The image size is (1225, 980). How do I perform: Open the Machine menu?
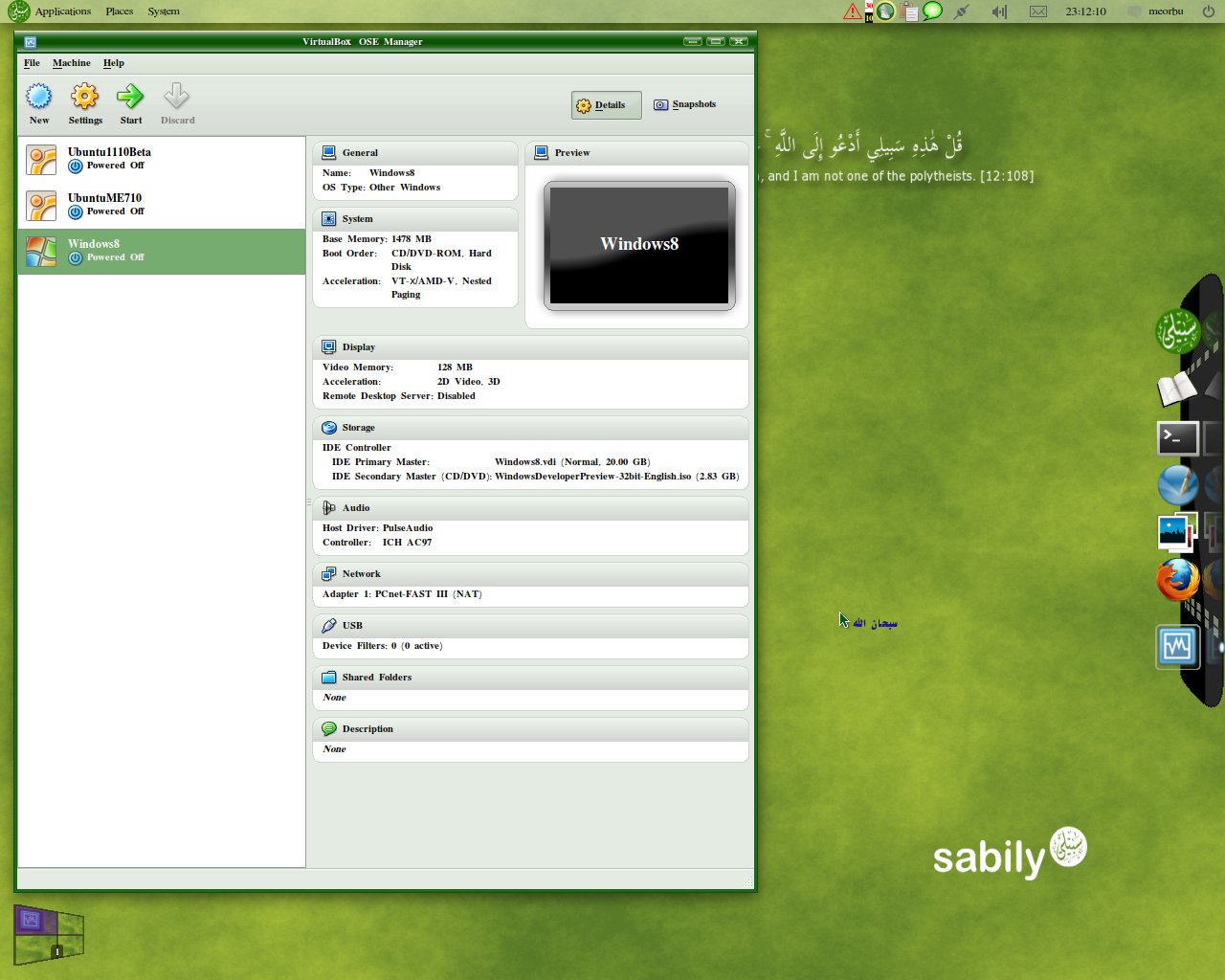click(71, 62)
